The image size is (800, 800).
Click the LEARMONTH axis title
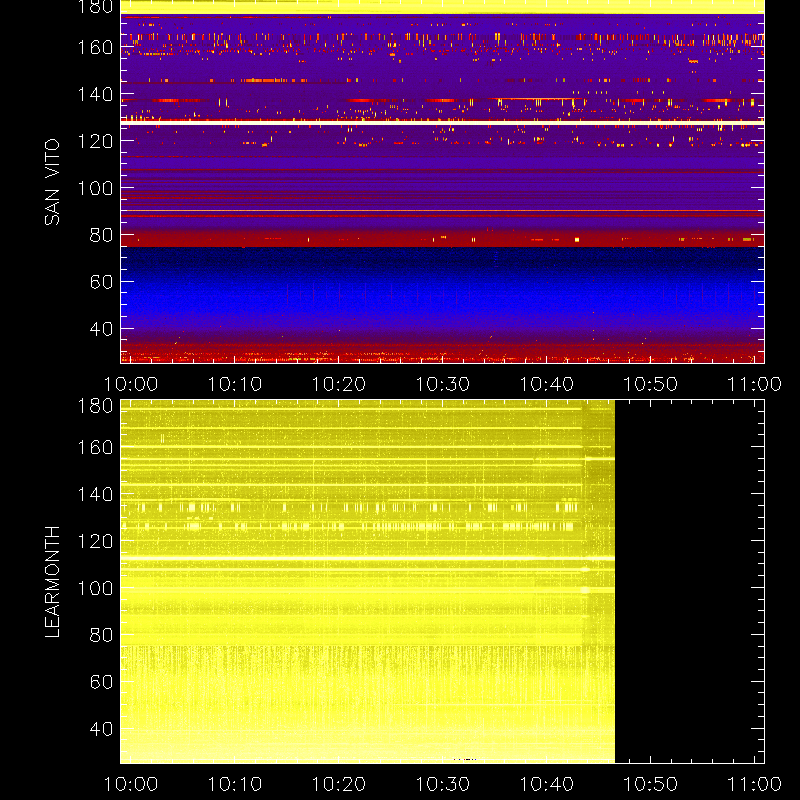point(52,582)
